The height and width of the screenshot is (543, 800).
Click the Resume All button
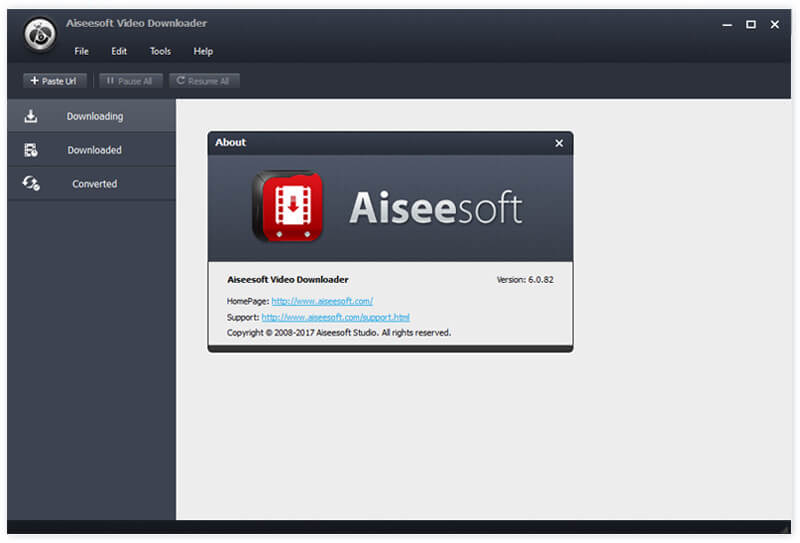[x=204, y=81]
